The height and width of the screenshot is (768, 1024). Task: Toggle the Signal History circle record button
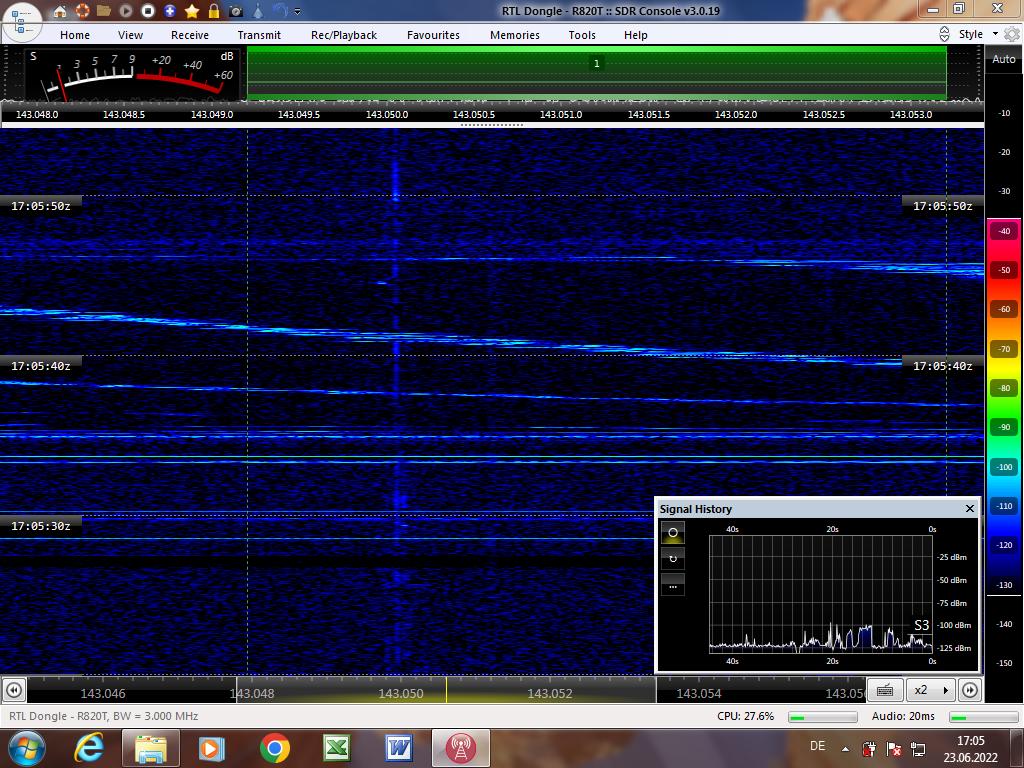click(x=673, y=533)
